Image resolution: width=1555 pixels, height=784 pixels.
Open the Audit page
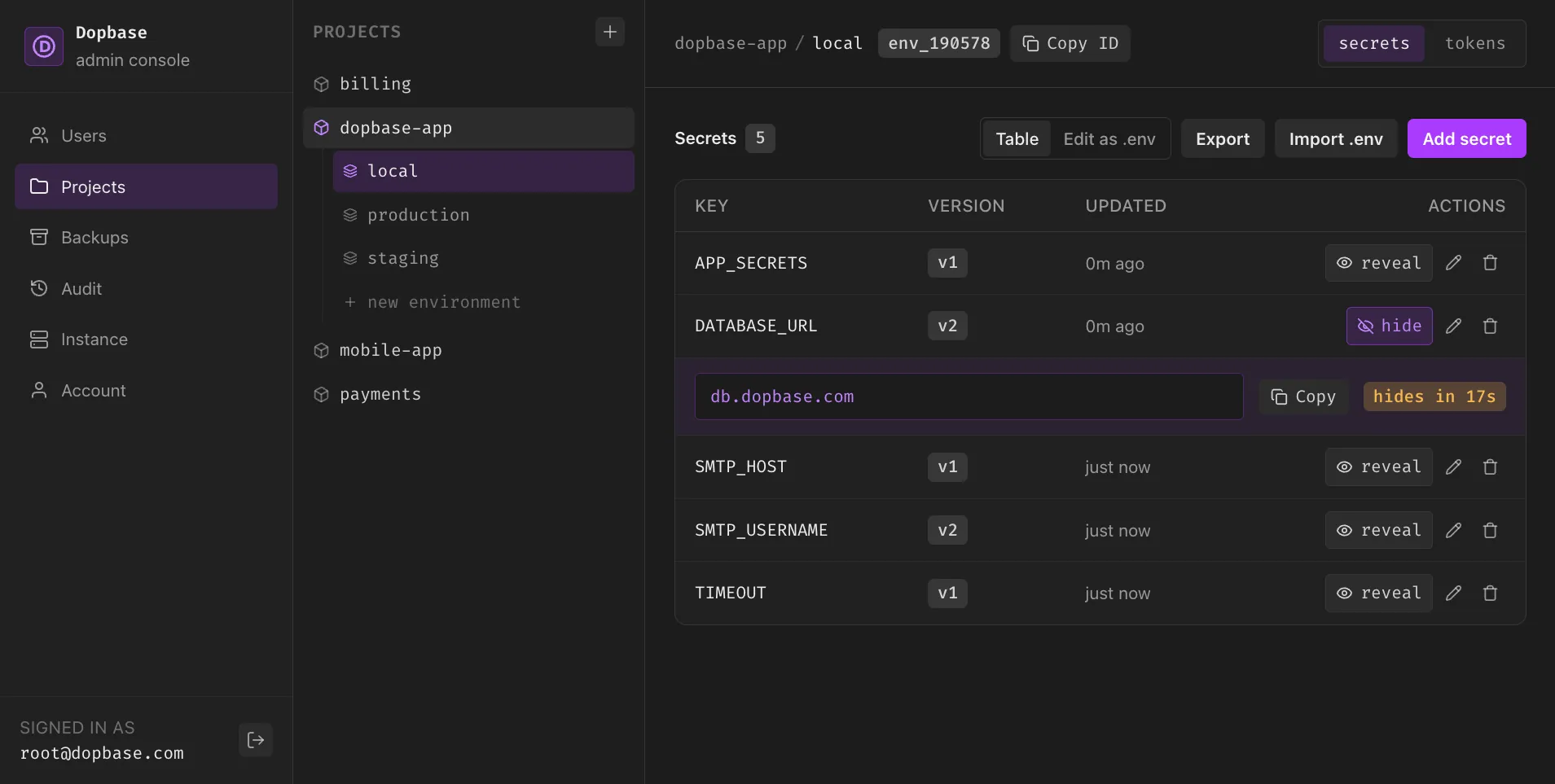[147, 289]
